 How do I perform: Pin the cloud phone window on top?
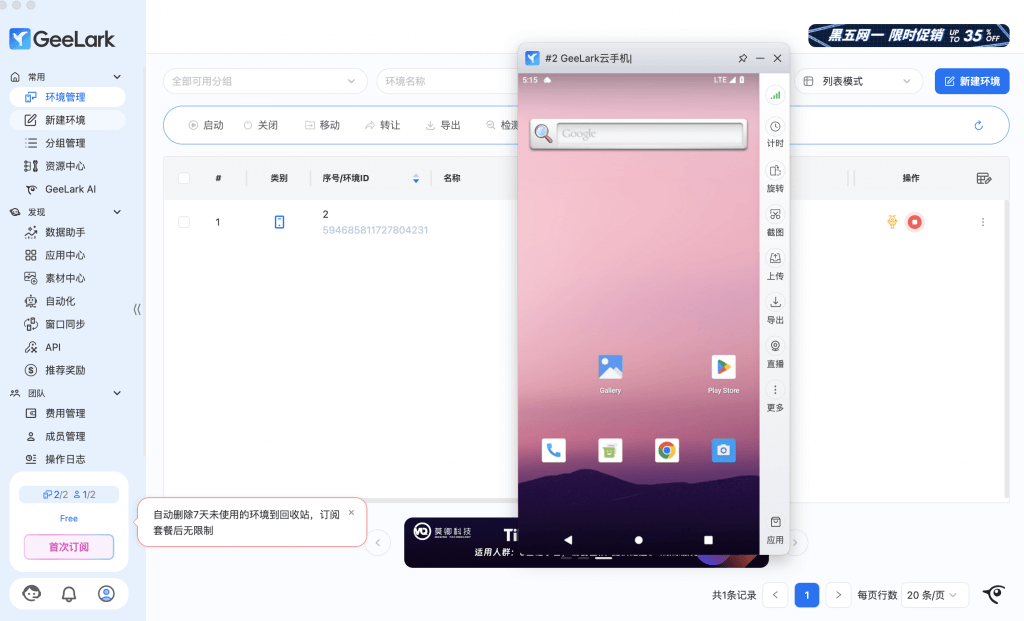[x=742, y=58]
